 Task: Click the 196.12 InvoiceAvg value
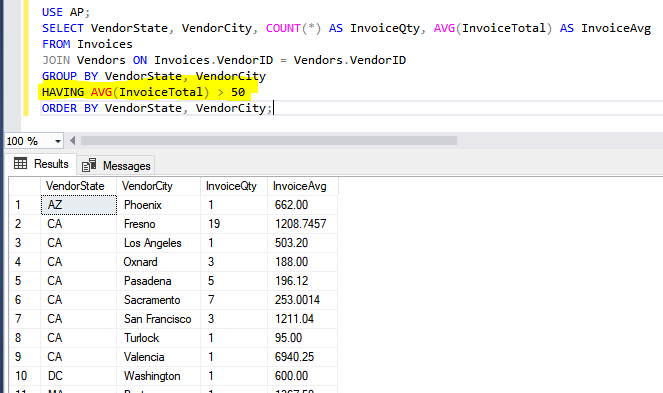pos(291,281)
